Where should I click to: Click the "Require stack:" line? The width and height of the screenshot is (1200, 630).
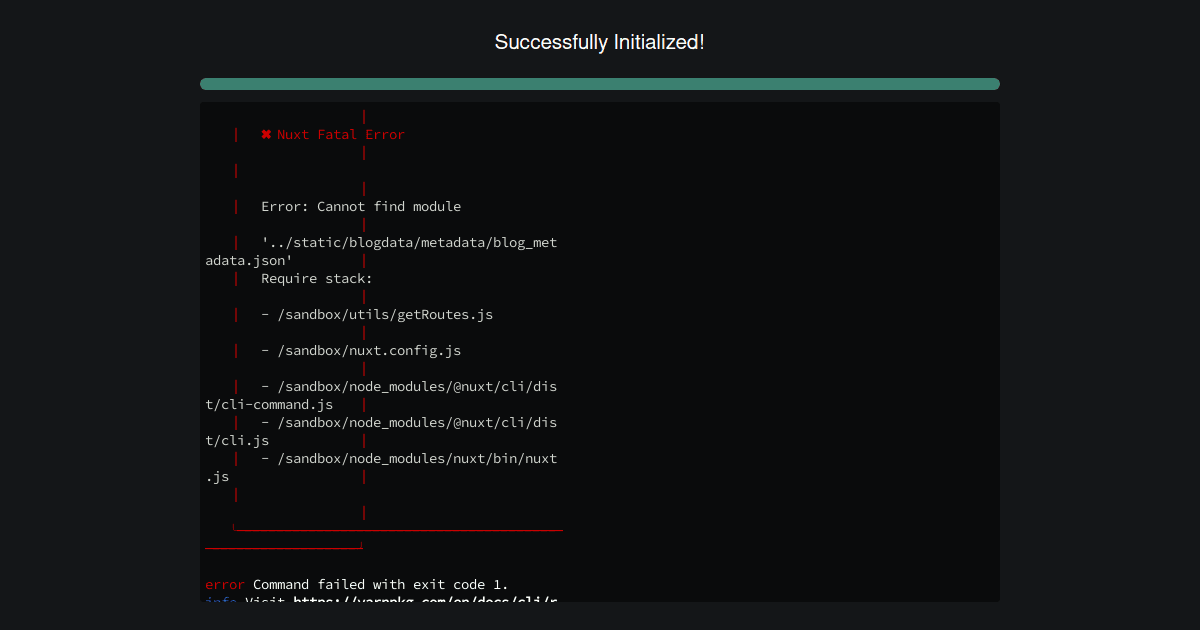pyautogui.click(x=317, y=279)
